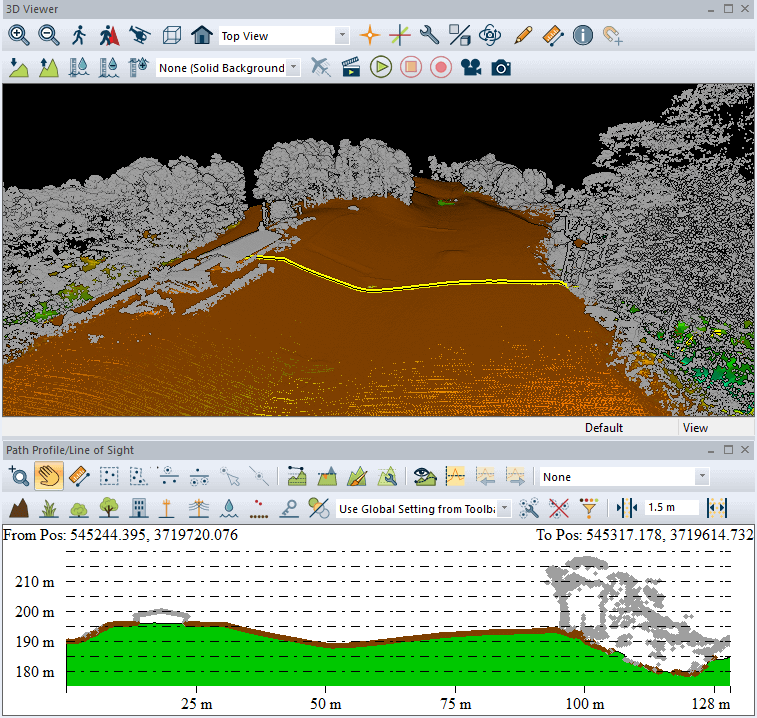Viewport: 757px width, 718px height.
Task: Click the video camera icon
Action: click(x=471, y=68)
